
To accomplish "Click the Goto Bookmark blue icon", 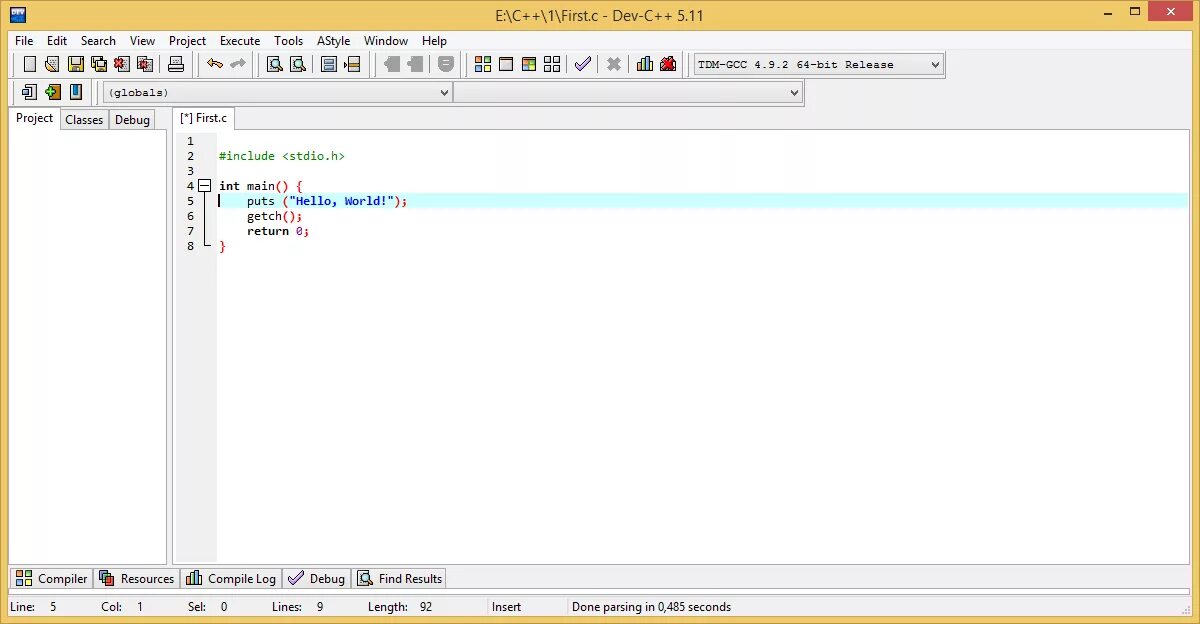I will point(76,92).
